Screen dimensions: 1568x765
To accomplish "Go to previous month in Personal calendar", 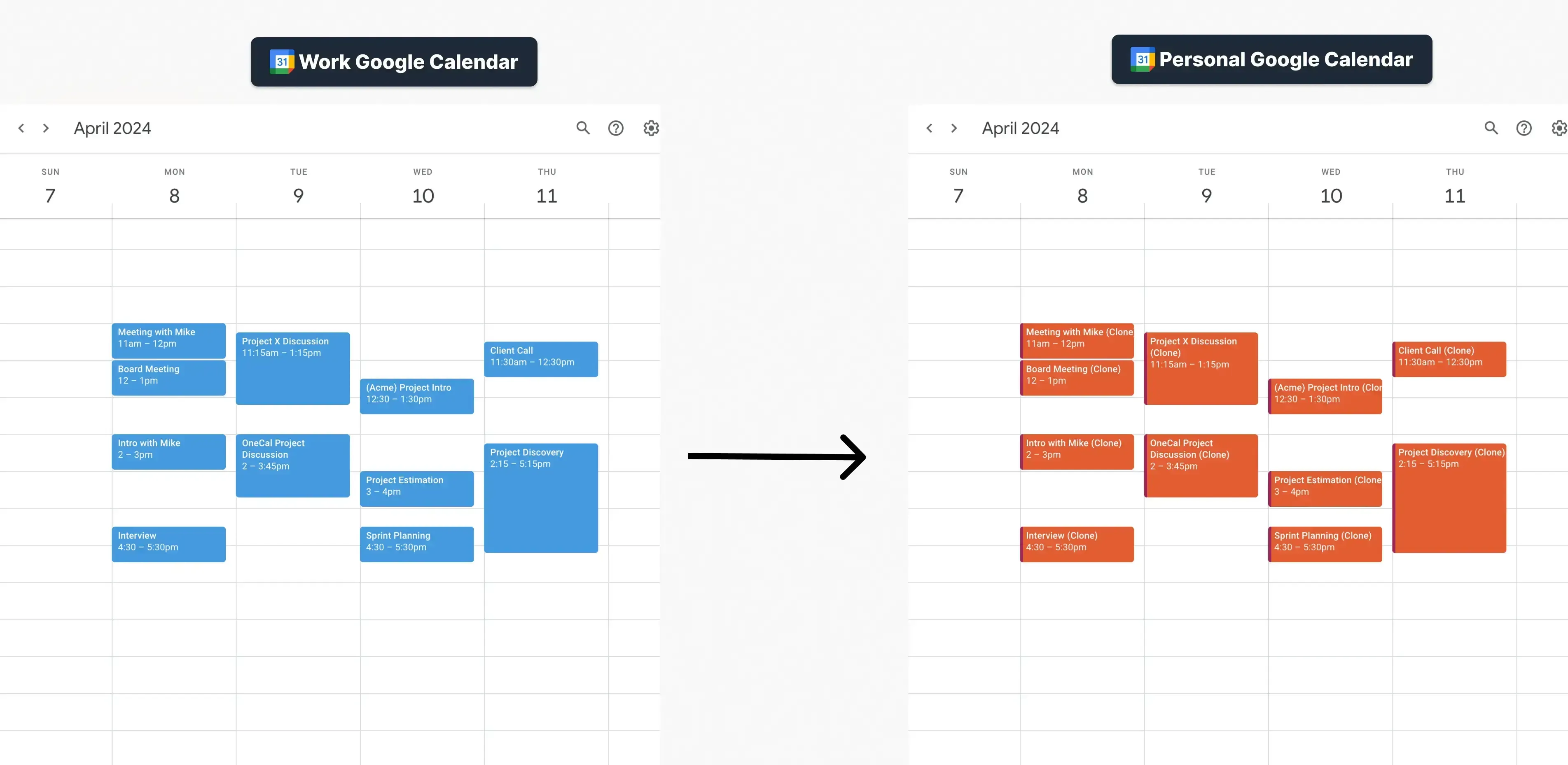I will pyautogui.click(x=930, y=128).
